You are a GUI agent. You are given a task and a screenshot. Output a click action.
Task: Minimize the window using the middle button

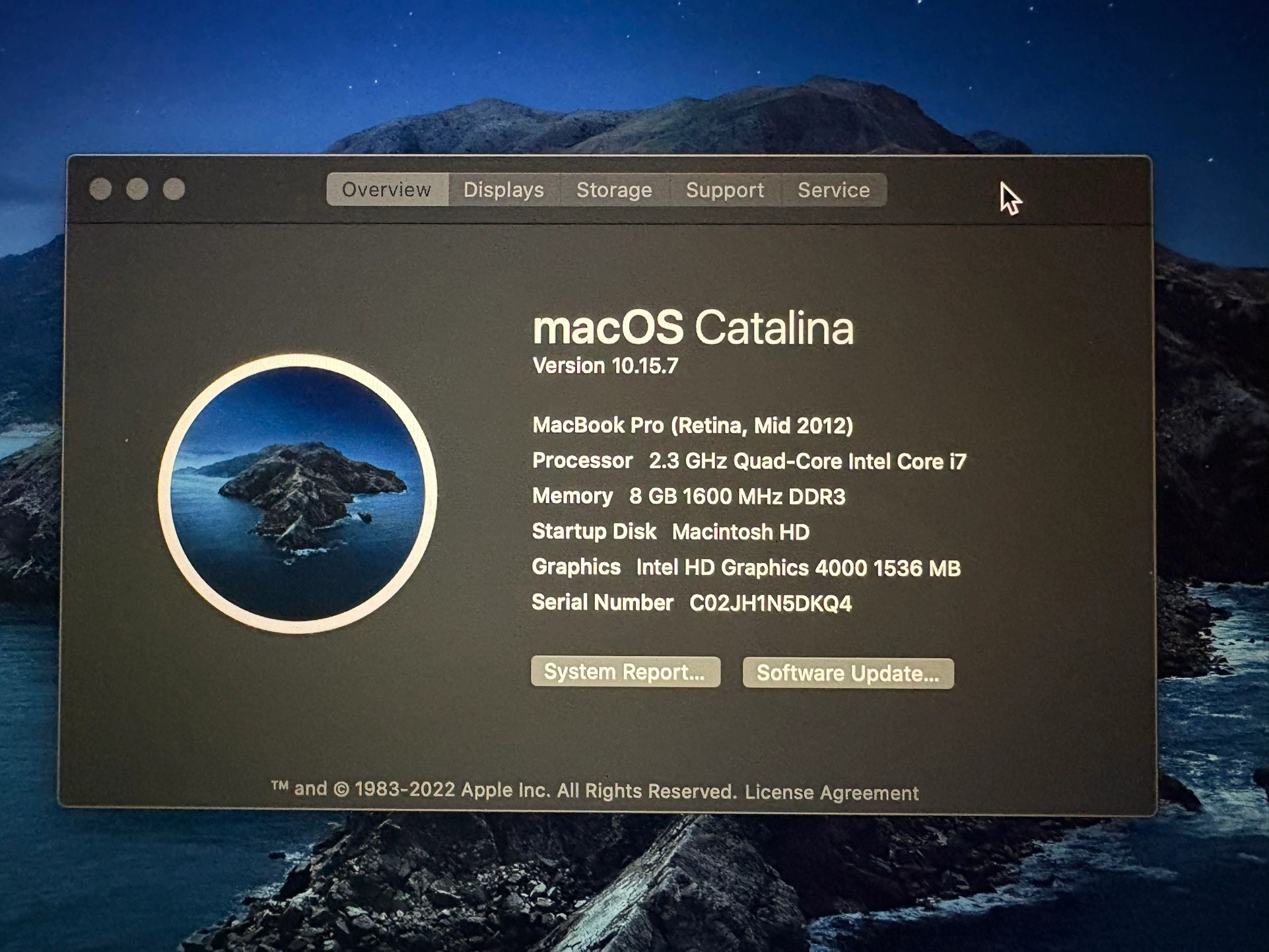pyautogui.click(x=137, y=189)
